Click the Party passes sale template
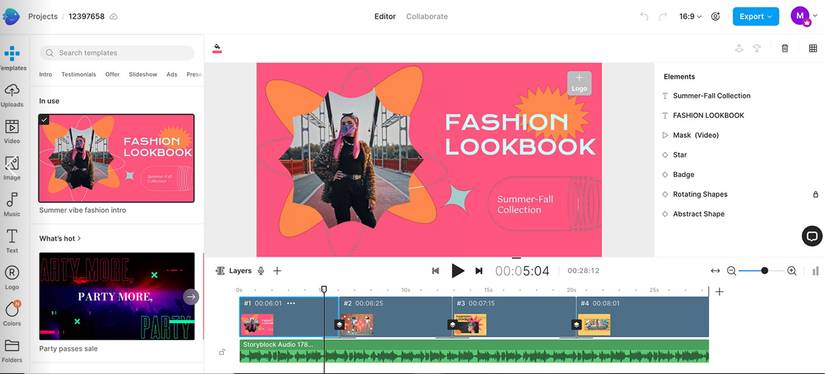The image size is (825, 374). pos(117,296)
